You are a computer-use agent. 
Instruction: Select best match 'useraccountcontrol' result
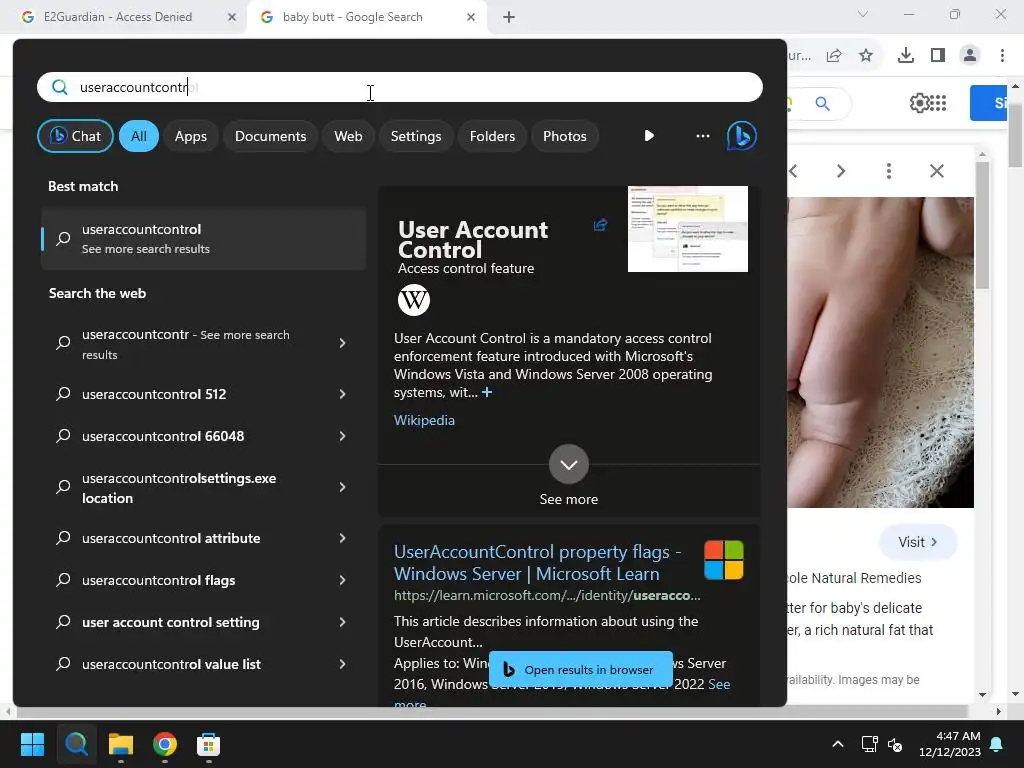[203, 239]
